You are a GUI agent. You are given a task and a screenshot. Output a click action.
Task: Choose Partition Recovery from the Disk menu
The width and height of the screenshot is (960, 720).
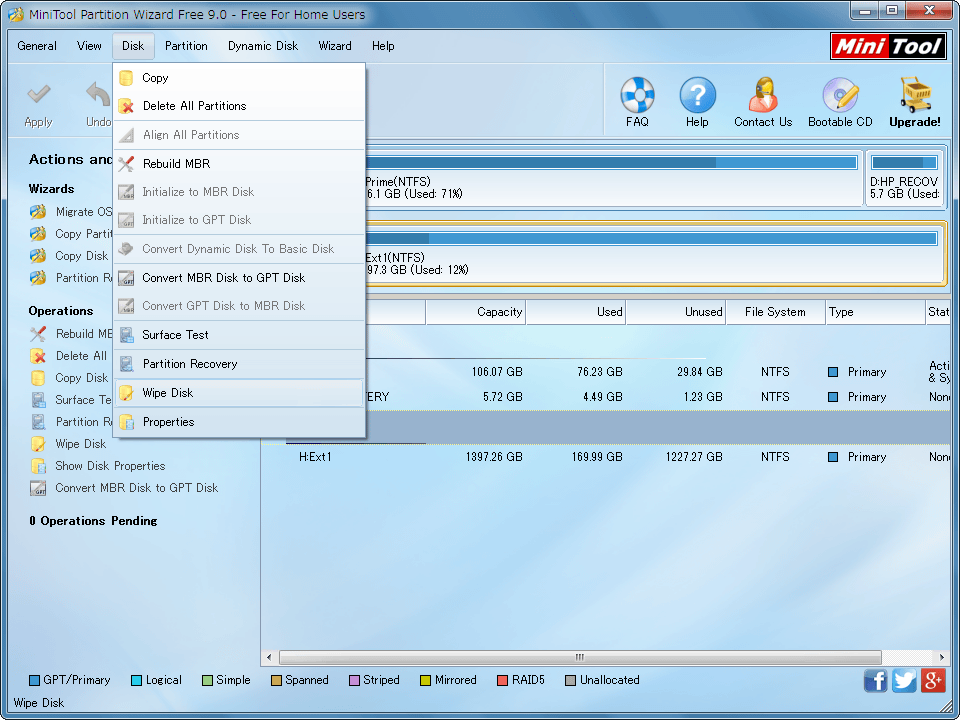(239, 364)
